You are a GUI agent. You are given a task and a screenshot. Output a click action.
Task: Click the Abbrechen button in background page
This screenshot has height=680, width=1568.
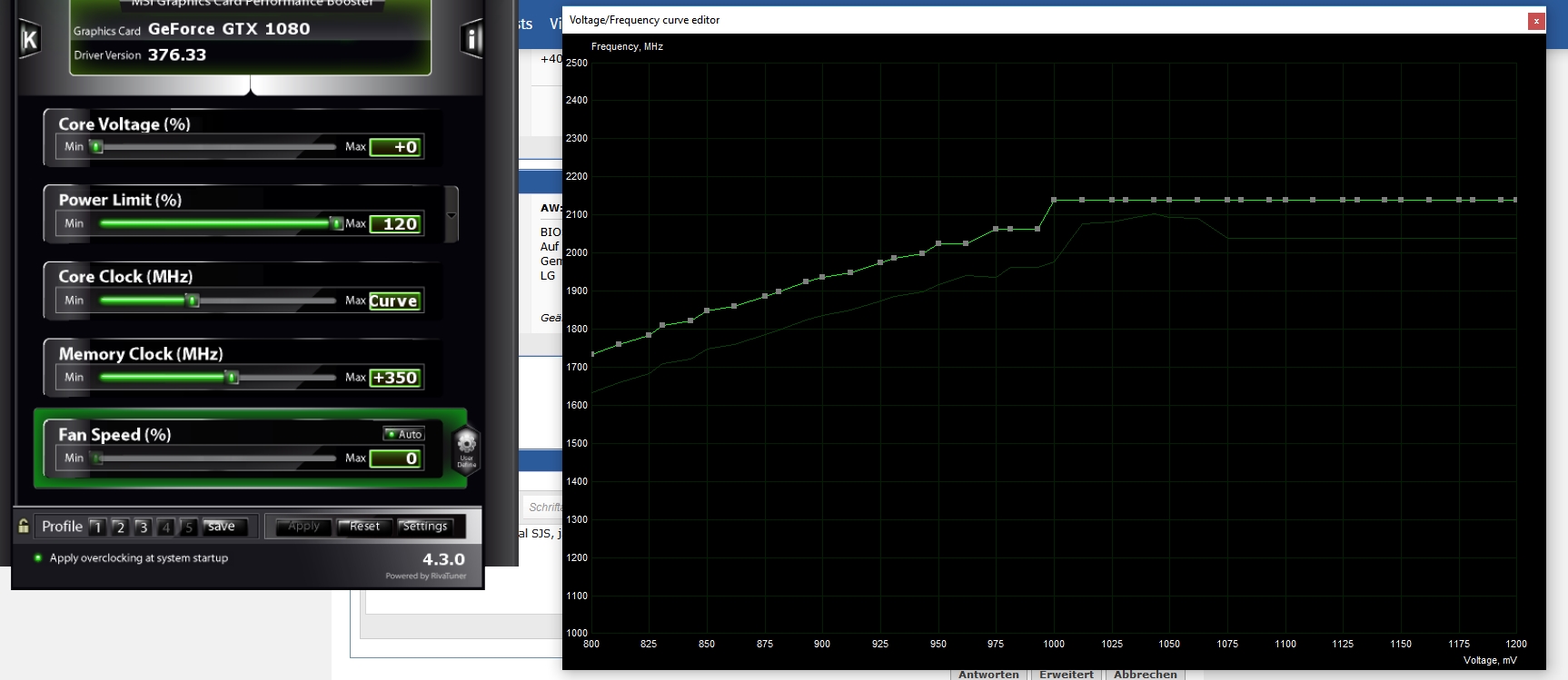click(1145, 674)
